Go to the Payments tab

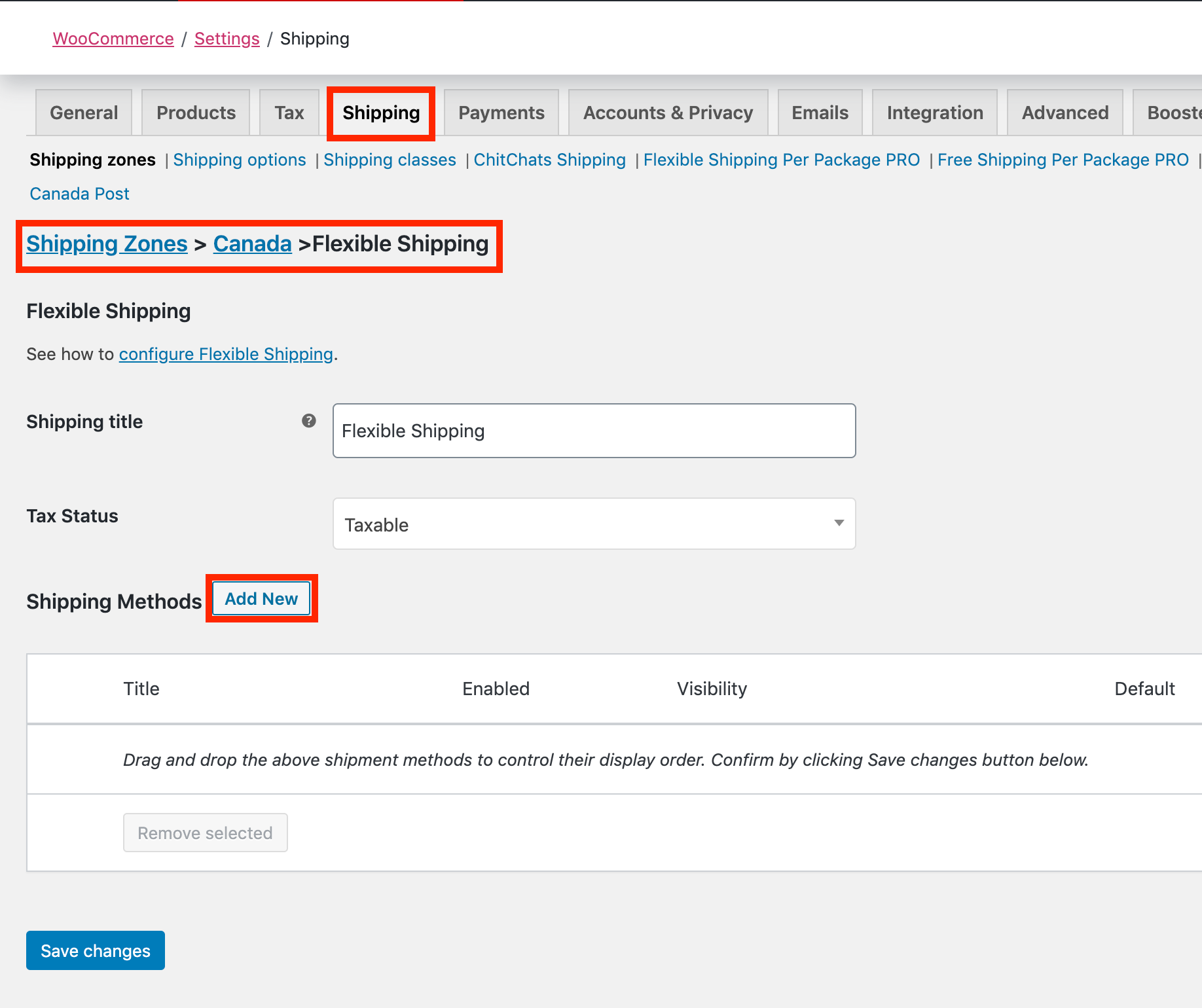coord(501,113)
